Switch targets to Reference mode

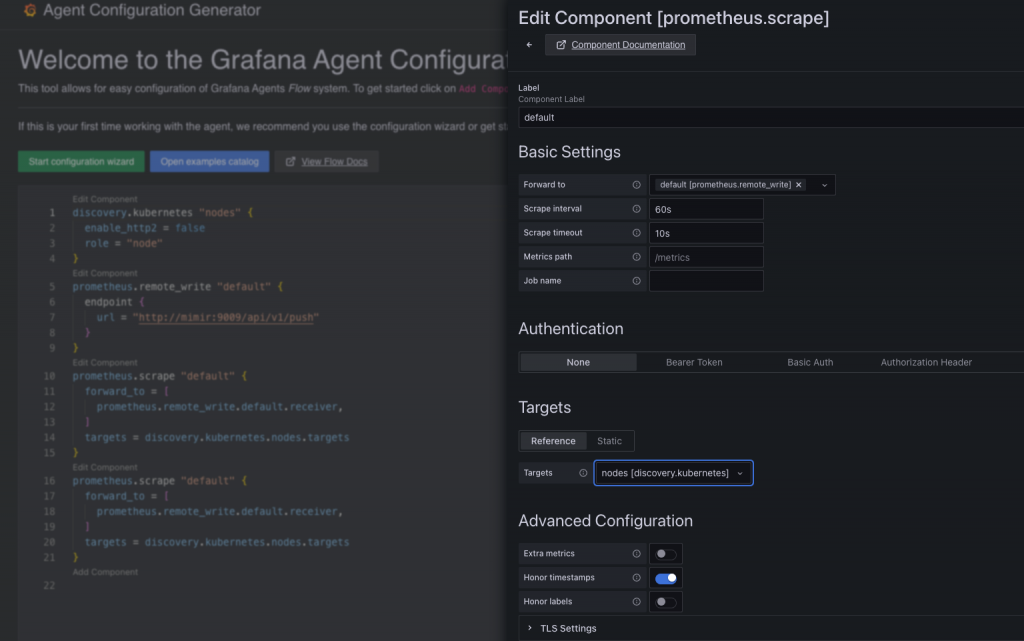click(x=553, y=441)
